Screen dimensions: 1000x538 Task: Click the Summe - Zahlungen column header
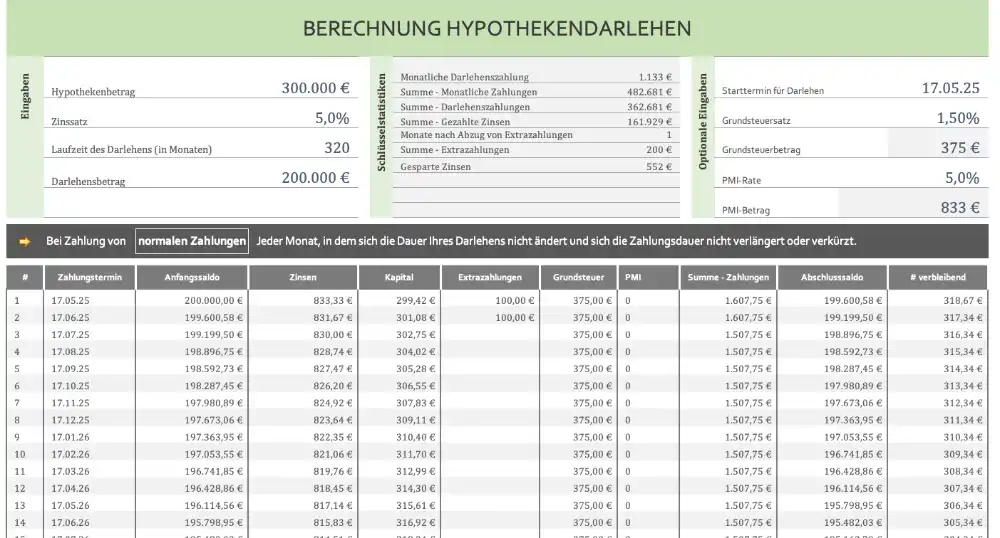pos(728,277)
